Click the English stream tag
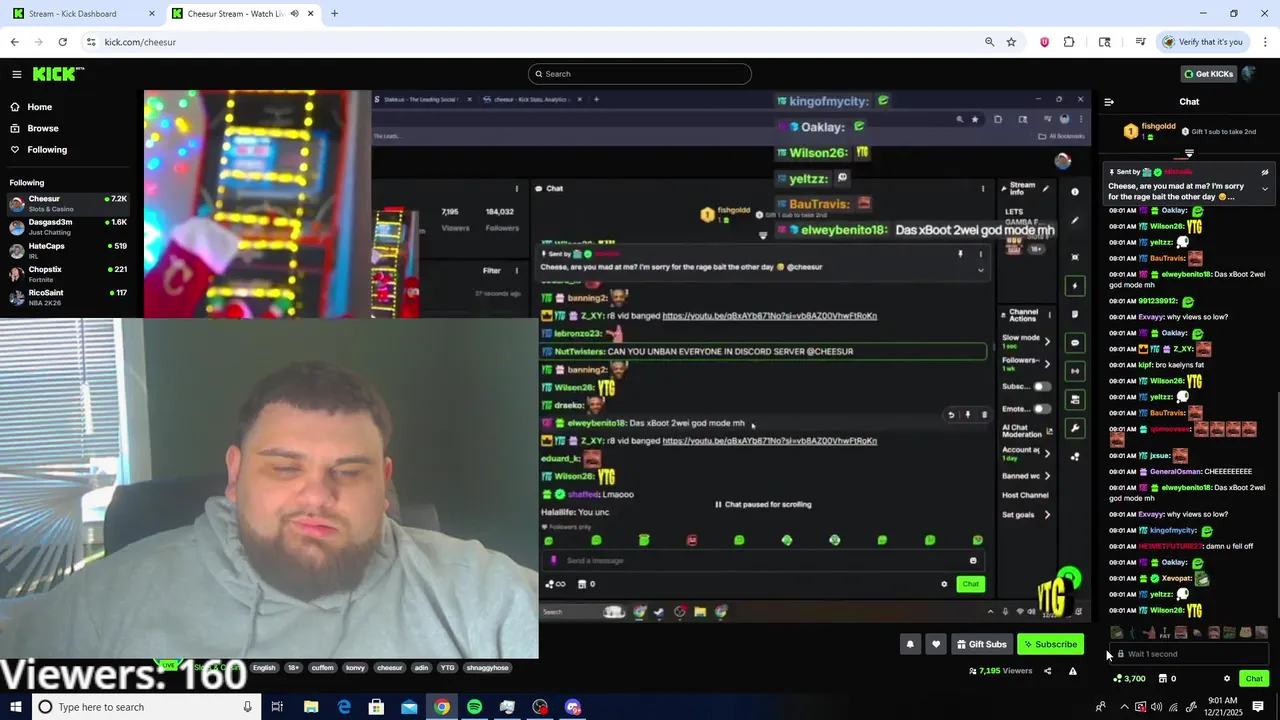 tap(264, 668)
